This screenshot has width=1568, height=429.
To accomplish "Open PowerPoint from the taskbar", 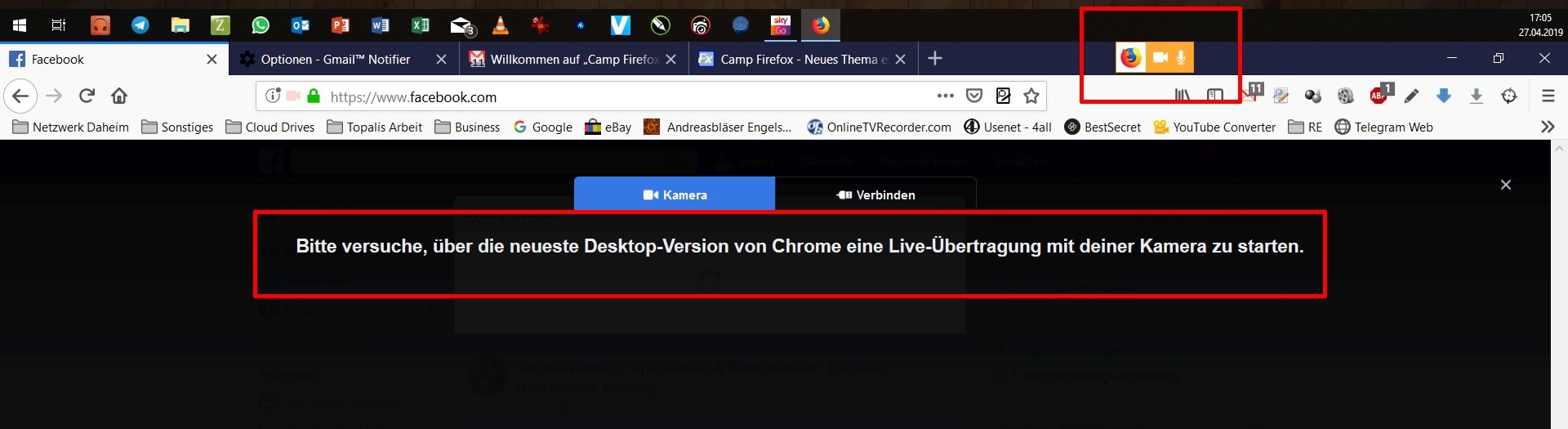I will [x=341, y=25].
